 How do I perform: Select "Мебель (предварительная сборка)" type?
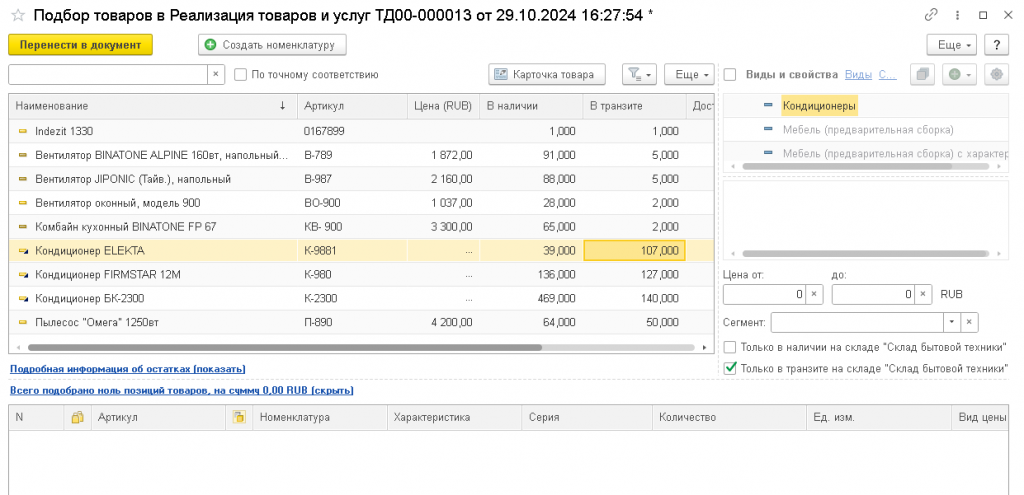[868, 129]
